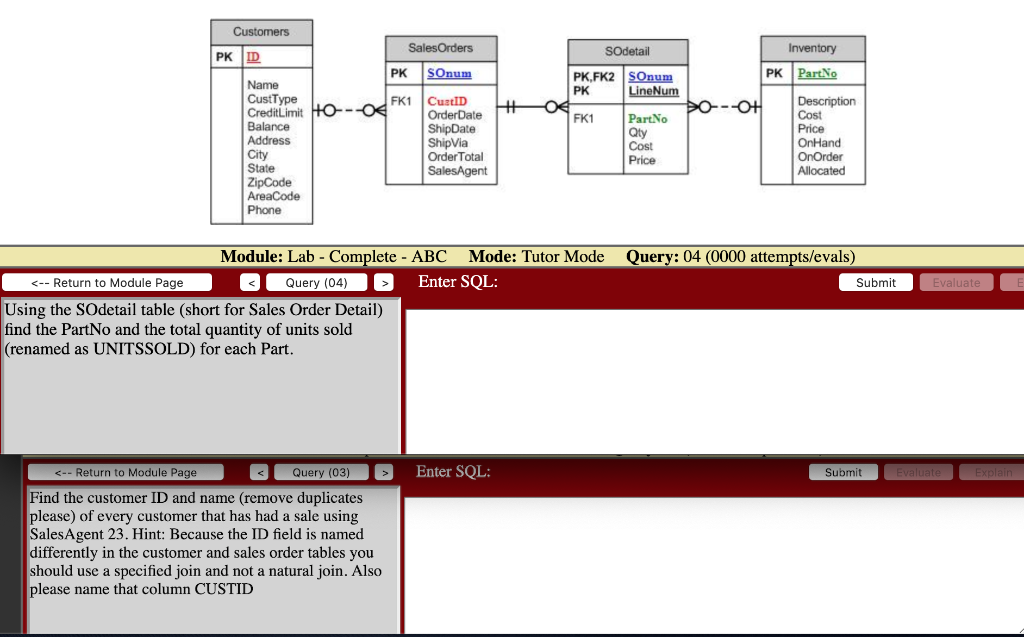Click the next-query arrow for Query (04)
The width and height of the screenshot is (1024, 637).
coord(383,282)
